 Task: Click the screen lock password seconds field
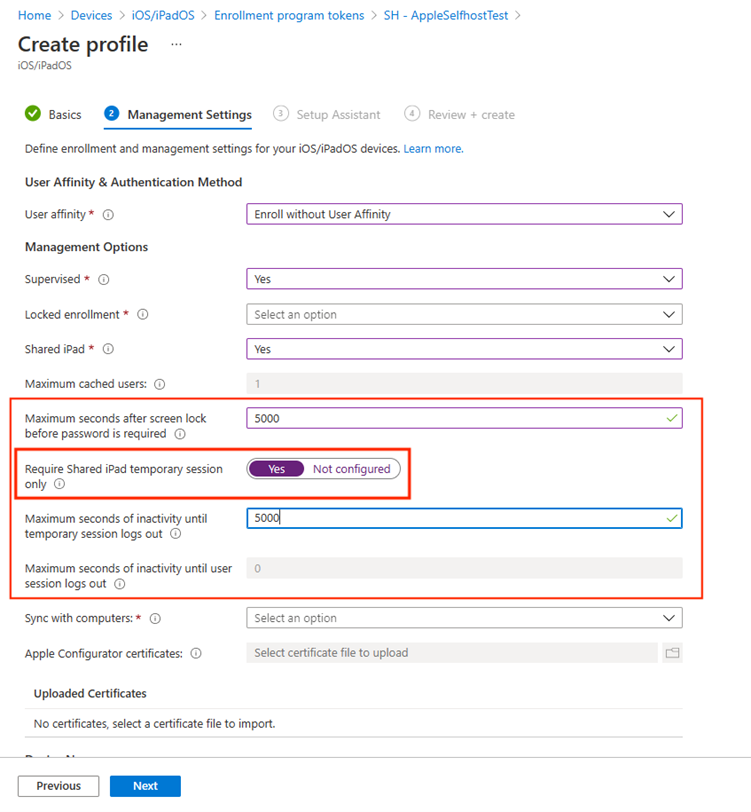[x=464, y=418]
